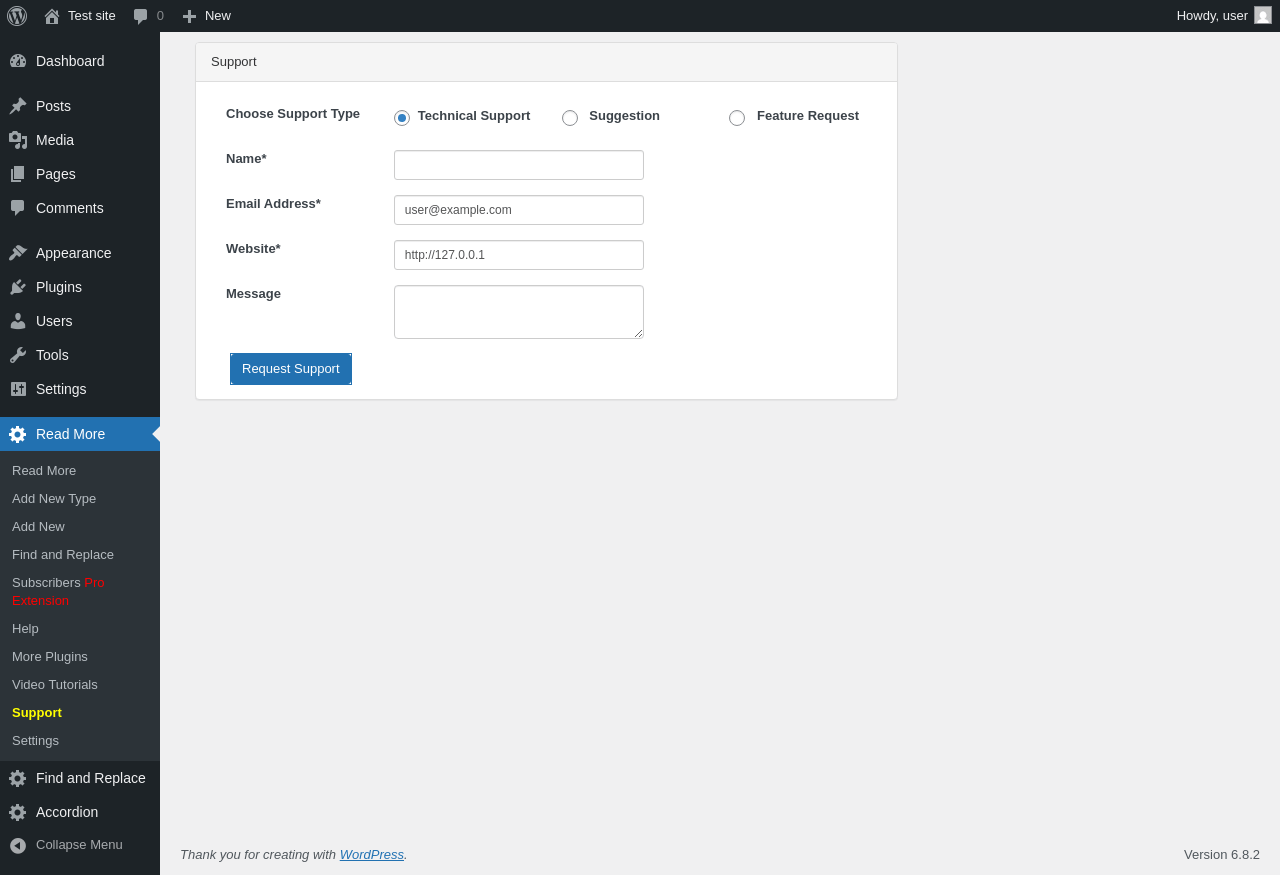Click the WordPress logo icon
This screenshot has height=875, width=1280.
pos(17,16)
